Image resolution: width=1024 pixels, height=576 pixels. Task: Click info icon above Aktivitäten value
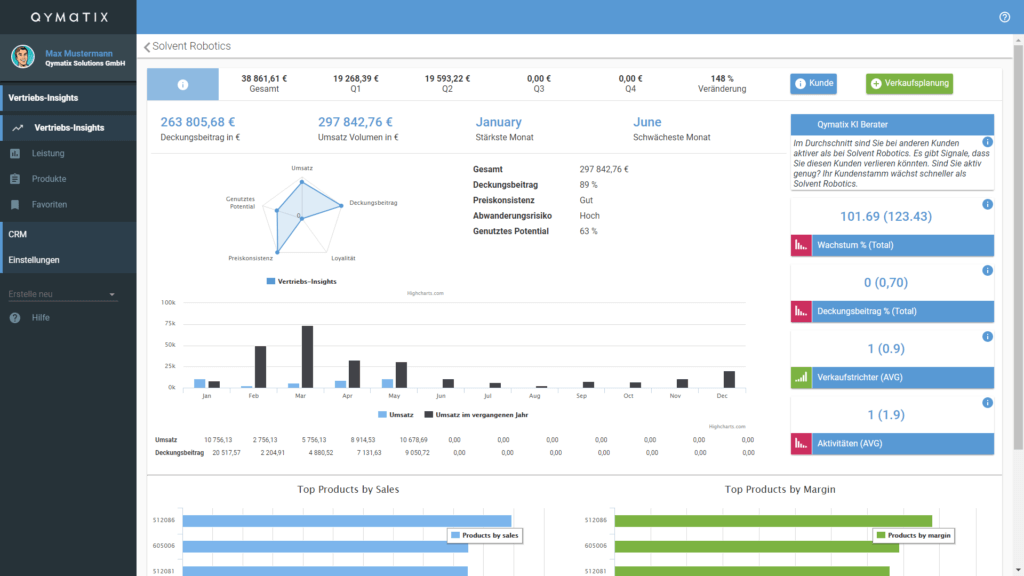987,403
